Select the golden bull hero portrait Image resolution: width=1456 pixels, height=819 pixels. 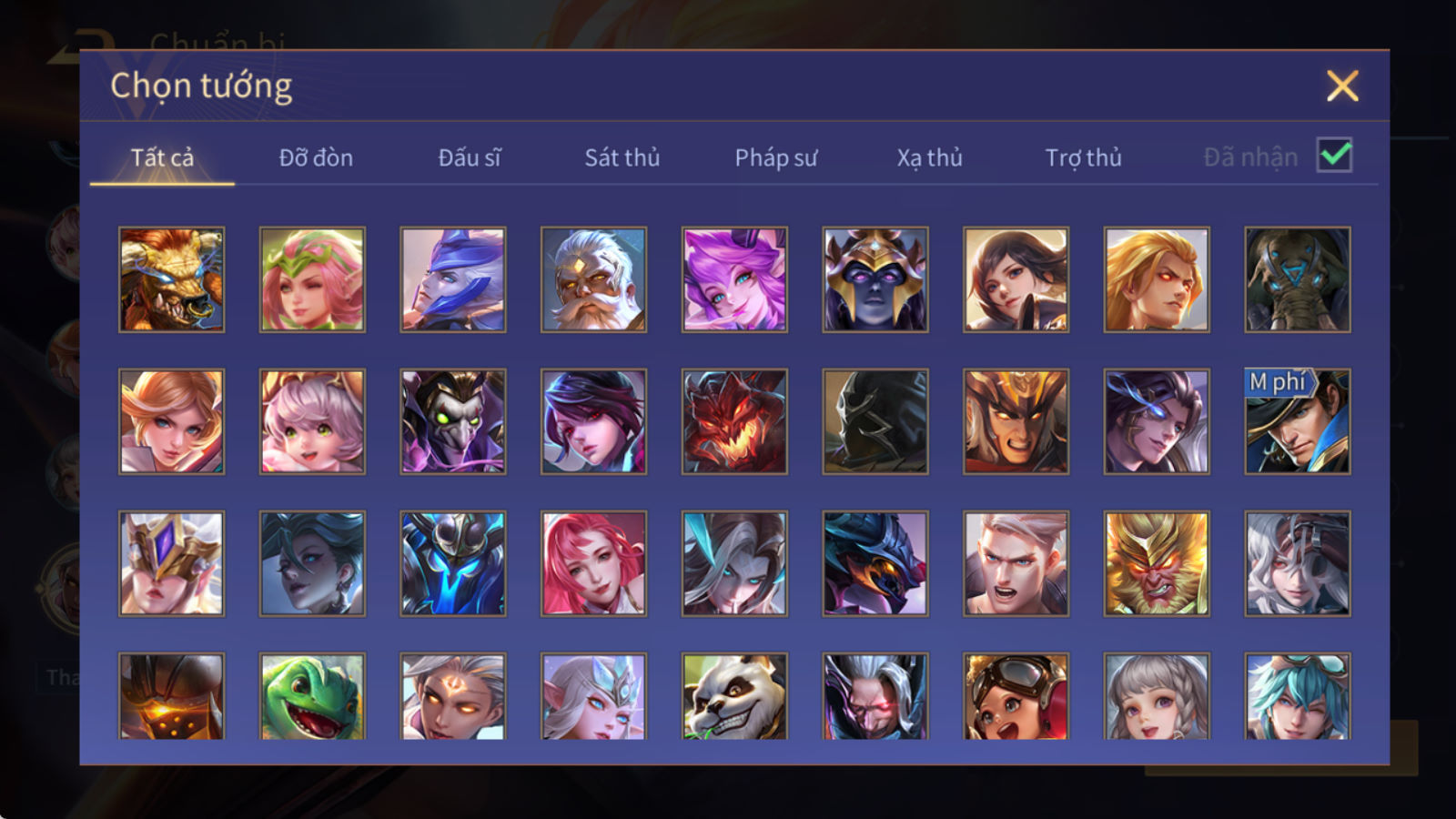172,279
